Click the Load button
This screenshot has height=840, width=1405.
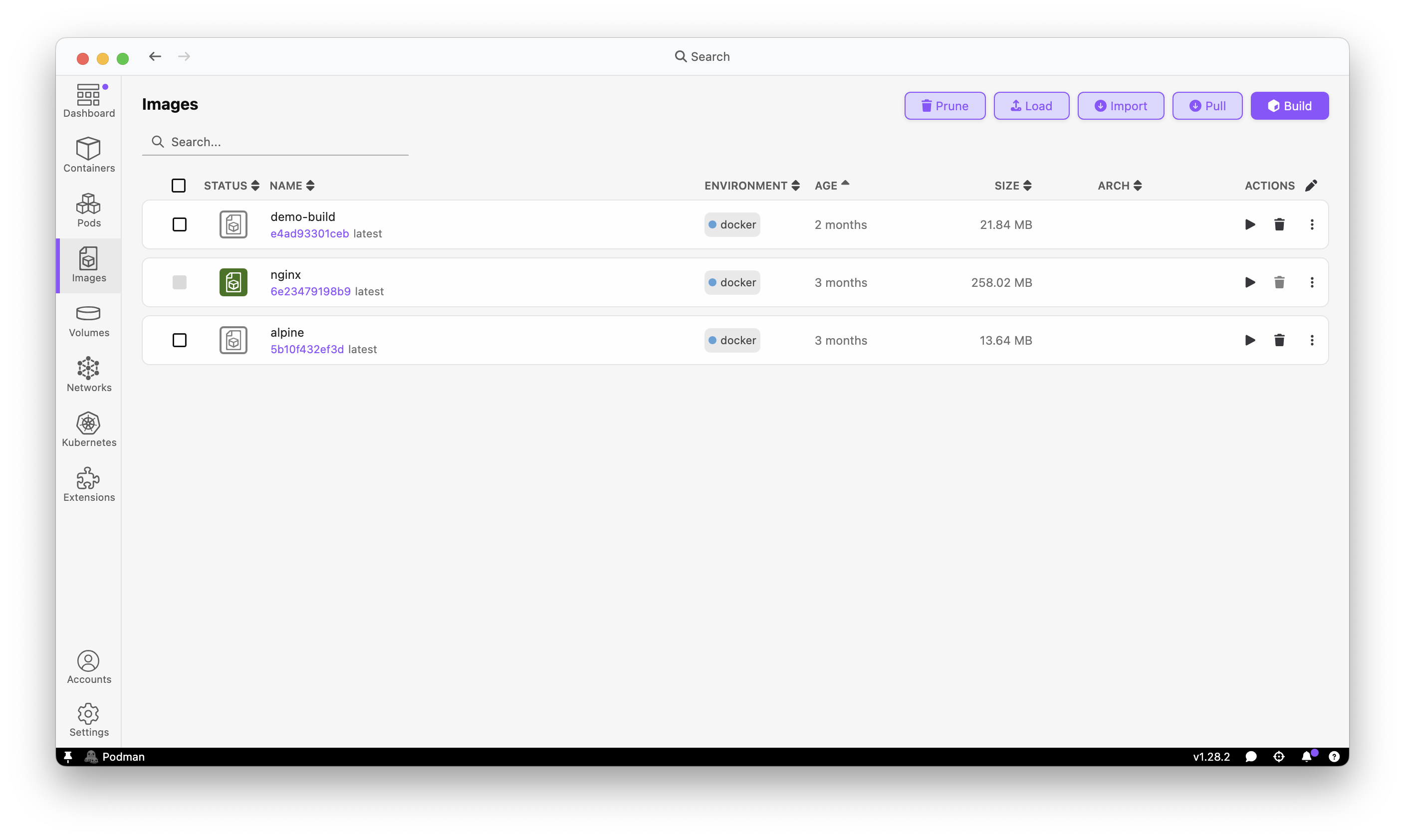coord(1031,106)
